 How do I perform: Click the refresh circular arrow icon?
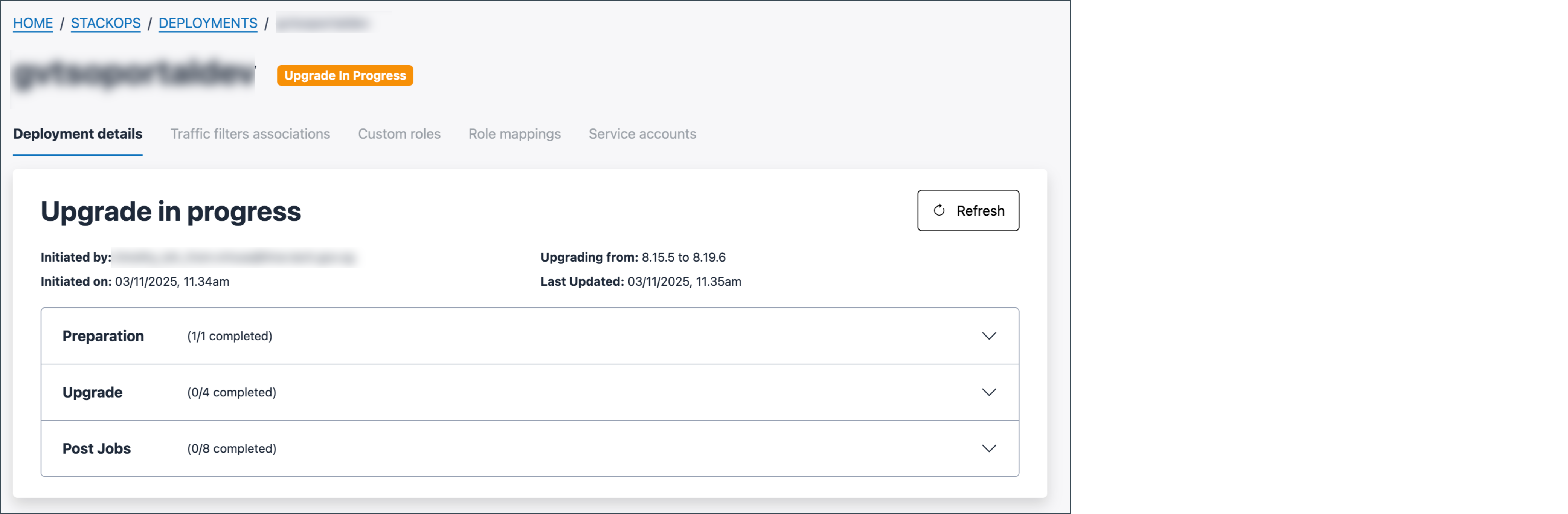coord(940,210)
